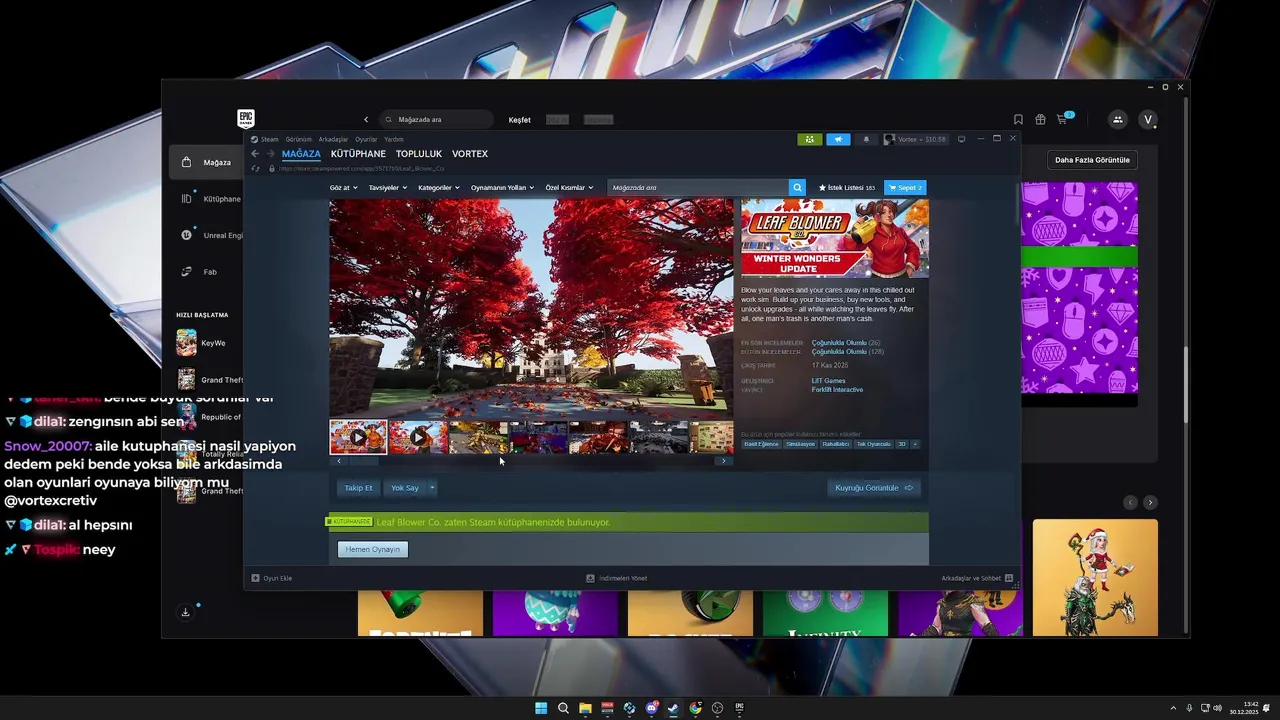Go back in Epic Games launcher
This screenshot has height=720, width=1280.
tap(366, 119)
